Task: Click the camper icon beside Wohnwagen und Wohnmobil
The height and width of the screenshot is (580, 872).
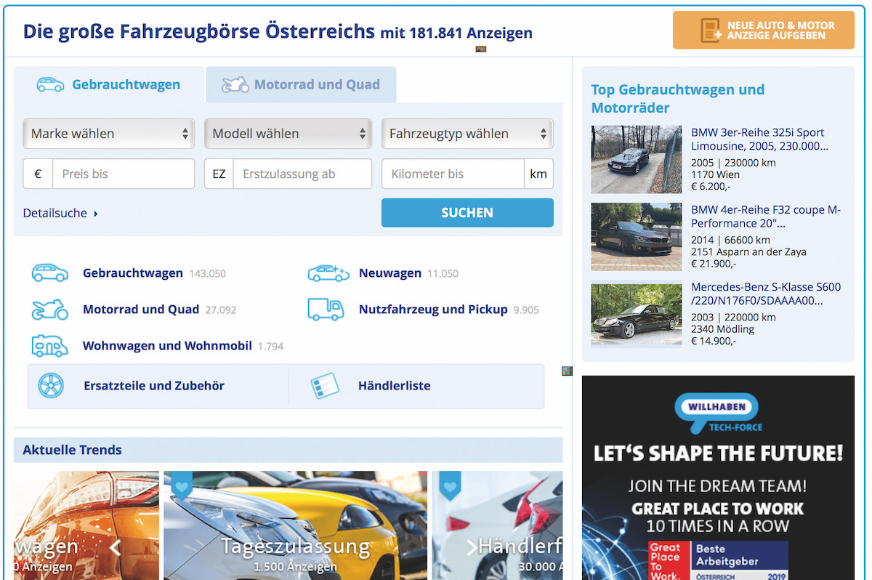Action: tap(50, 346)
